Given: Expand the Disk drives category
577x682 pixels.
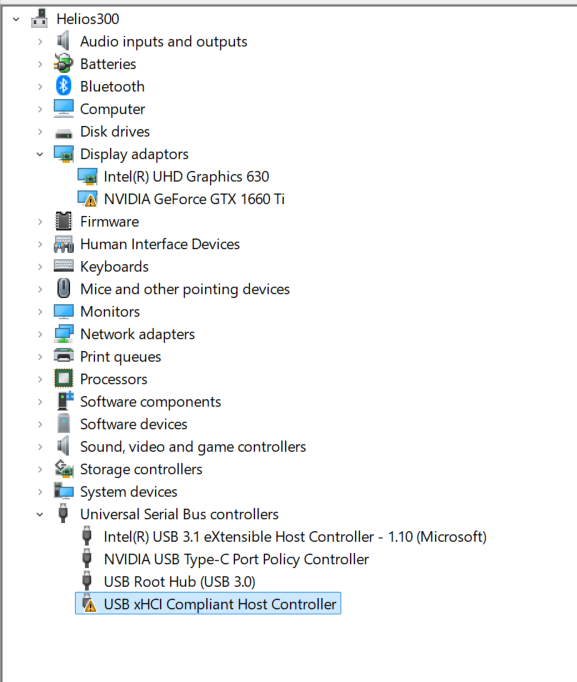Looking at the screenshot, I should (40, 132).
